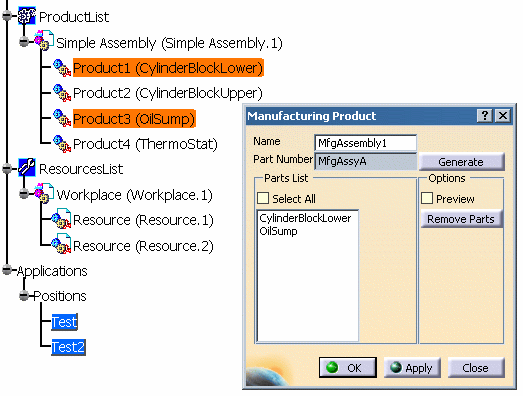Click the Name field MfgAssembly1
This screenshot has width=523, height=396.
[x=365, y=143]
